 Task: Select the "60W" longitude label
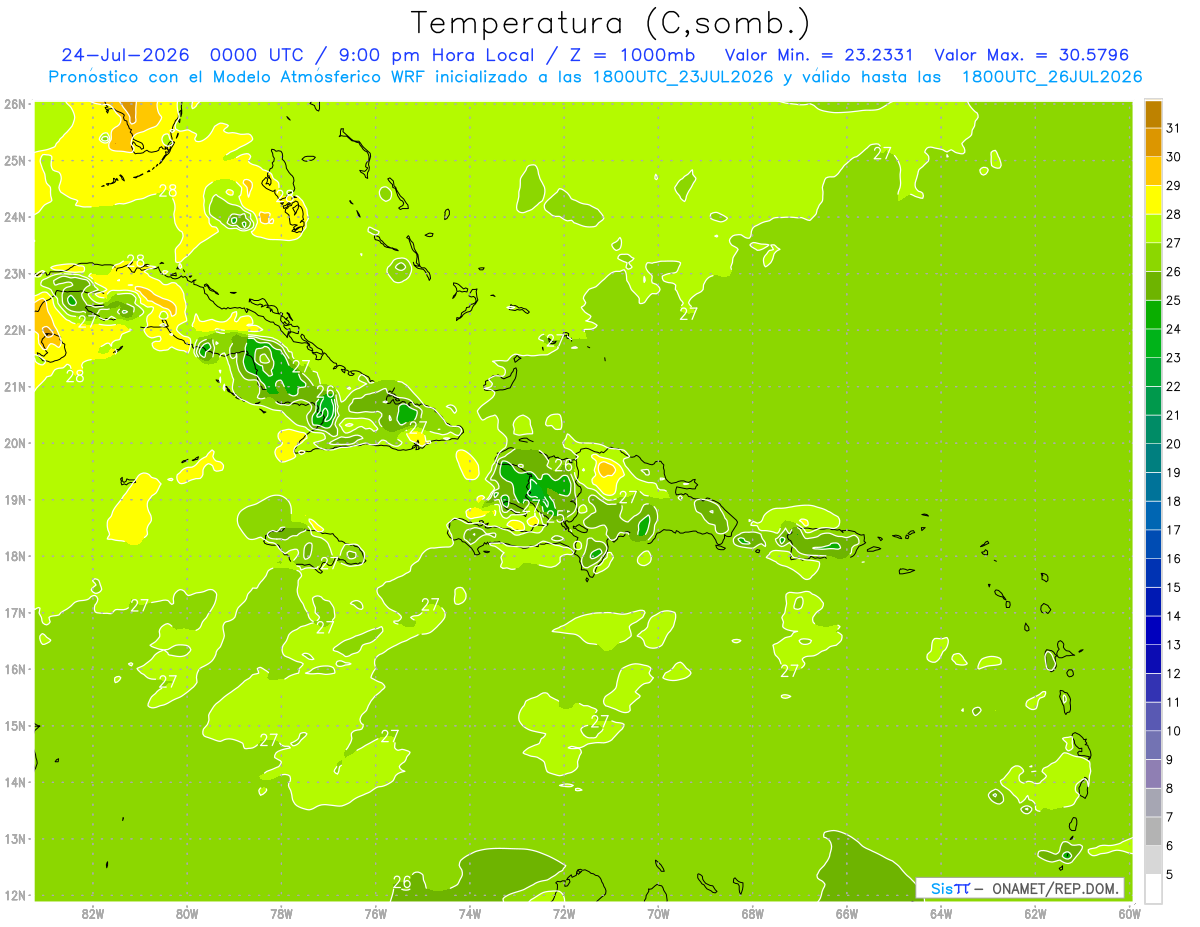point(1130,912)
